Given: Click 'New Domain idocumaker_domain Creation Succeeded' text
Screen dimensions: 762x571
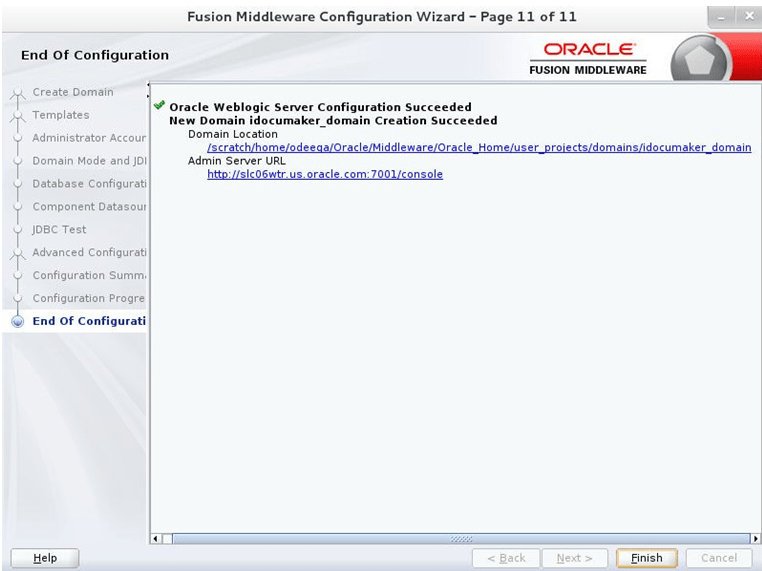Looking at the screenshot, I should 333,121.
